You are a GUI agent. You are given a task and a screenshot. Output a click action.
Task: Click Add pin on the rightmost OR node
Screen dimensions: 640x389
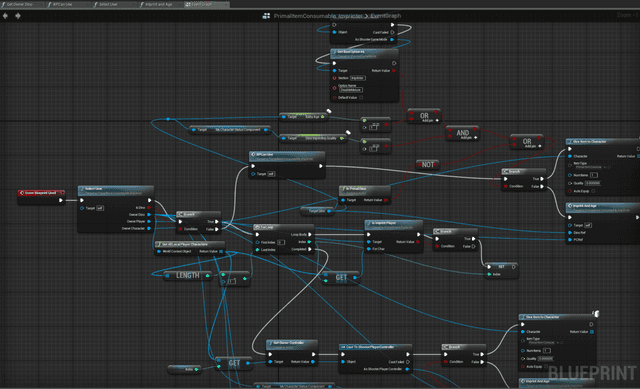533,146
